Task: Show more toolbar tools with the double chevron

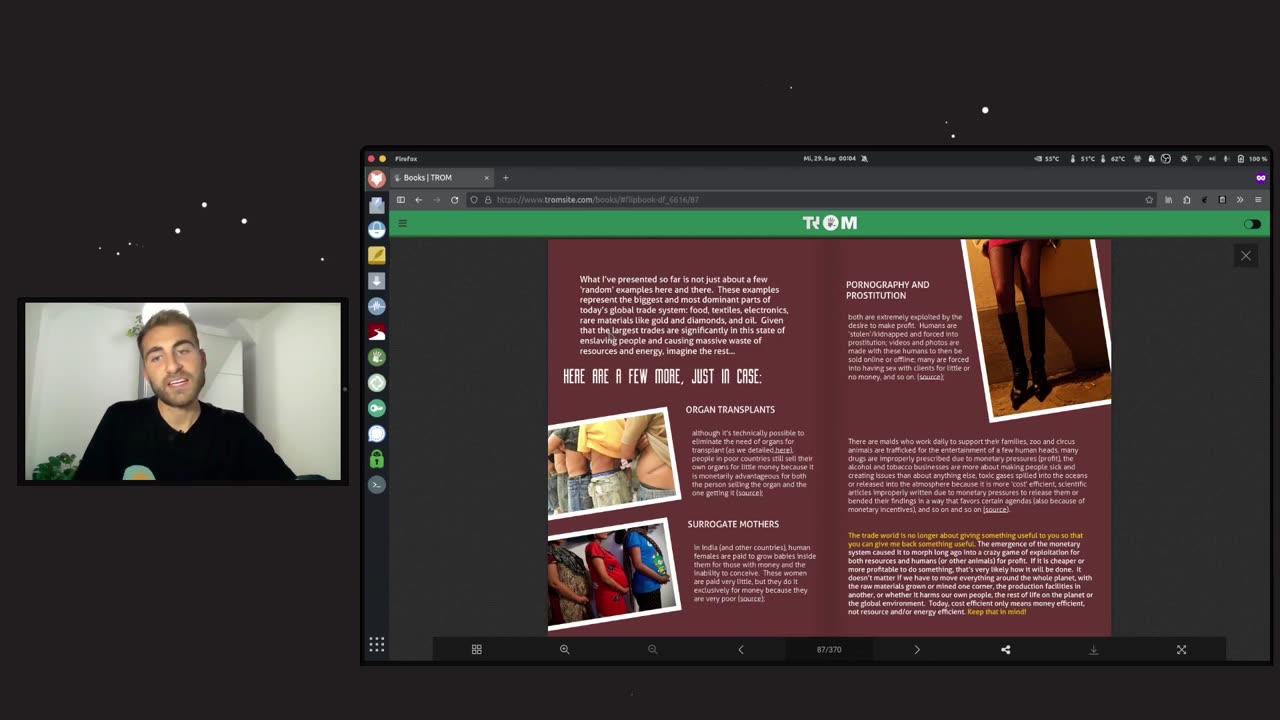Action: click(x=1240, y=200)
